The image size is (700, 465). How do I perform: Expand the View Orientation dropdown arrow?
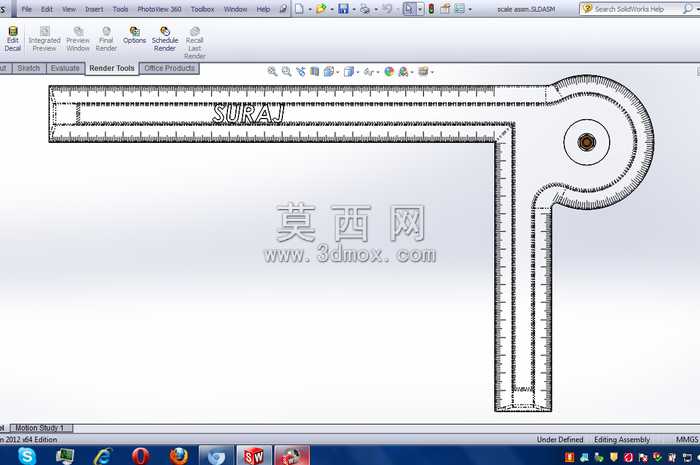point(338,72)
